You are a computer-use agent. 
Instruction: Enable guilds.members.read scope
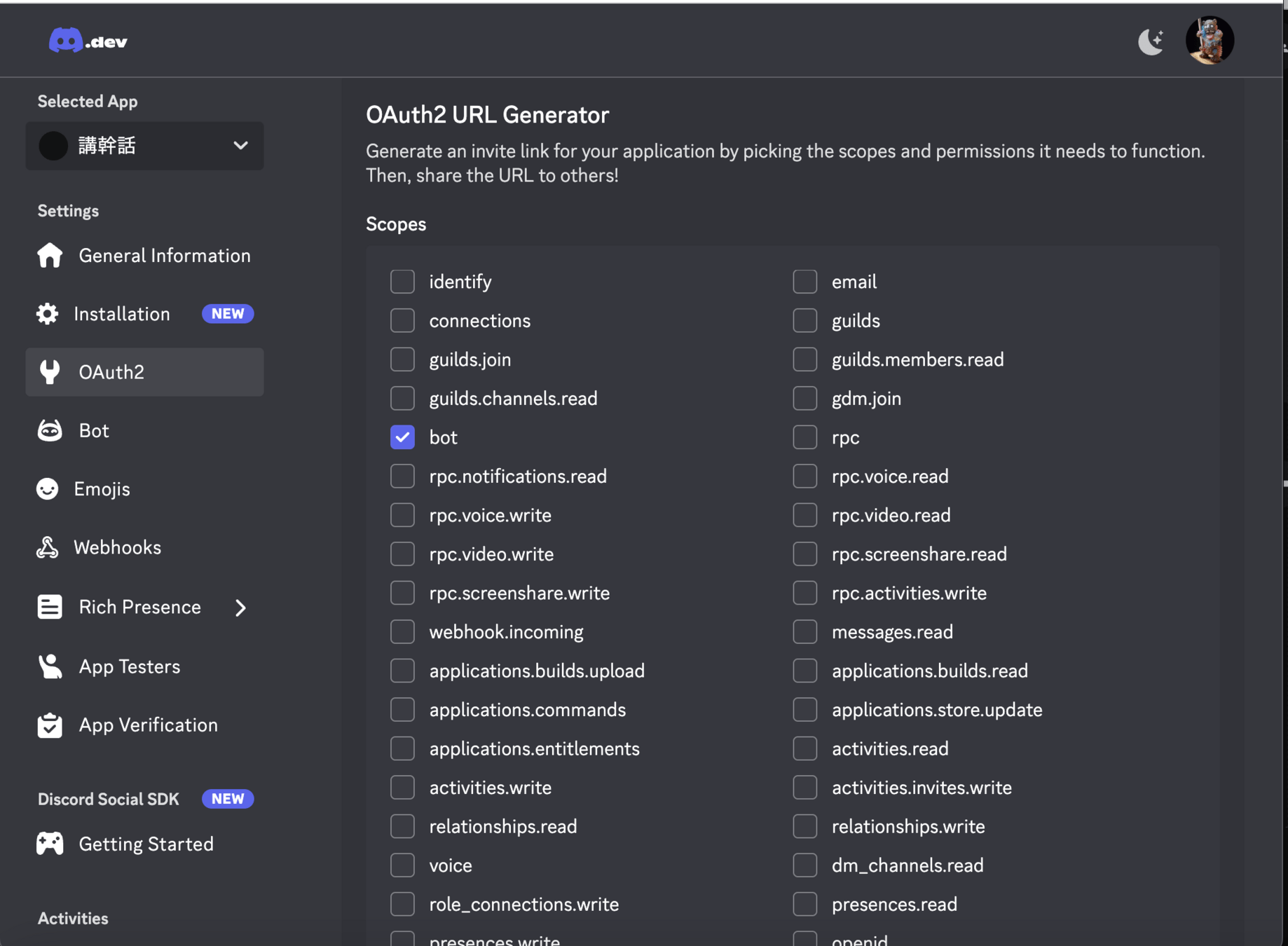pos(805,359)
